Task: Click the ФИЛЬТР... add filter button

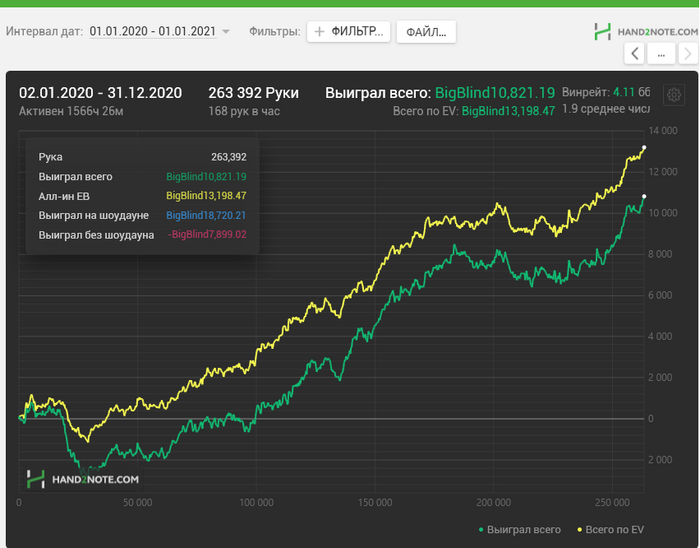Action: (x=349, y=32)
